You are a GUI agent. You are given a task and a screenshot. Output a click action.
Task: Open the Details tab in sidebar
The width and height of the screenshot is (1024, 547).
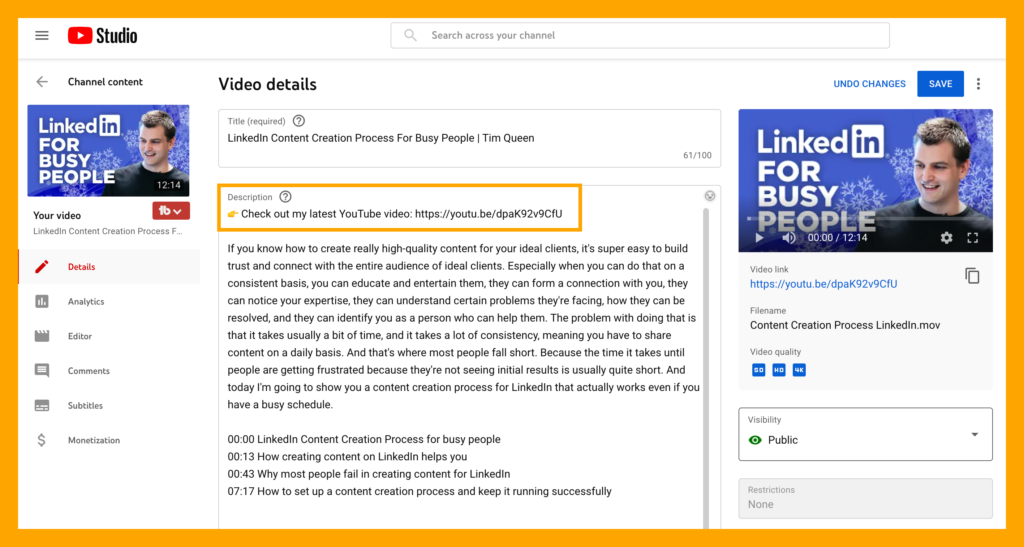point(109,266)
